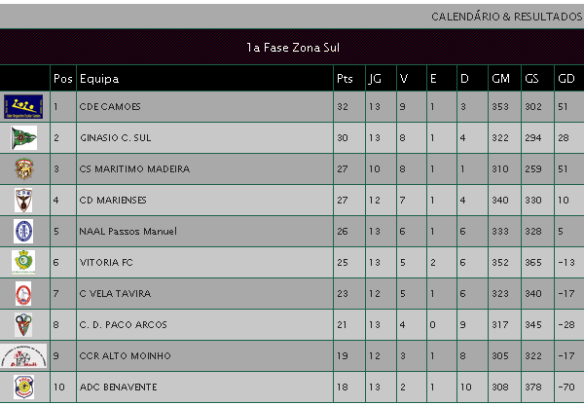This screenshot has width=584, height=406.
Task: Select the C. D. Paco Arcos crest
Action: point(23,324)
